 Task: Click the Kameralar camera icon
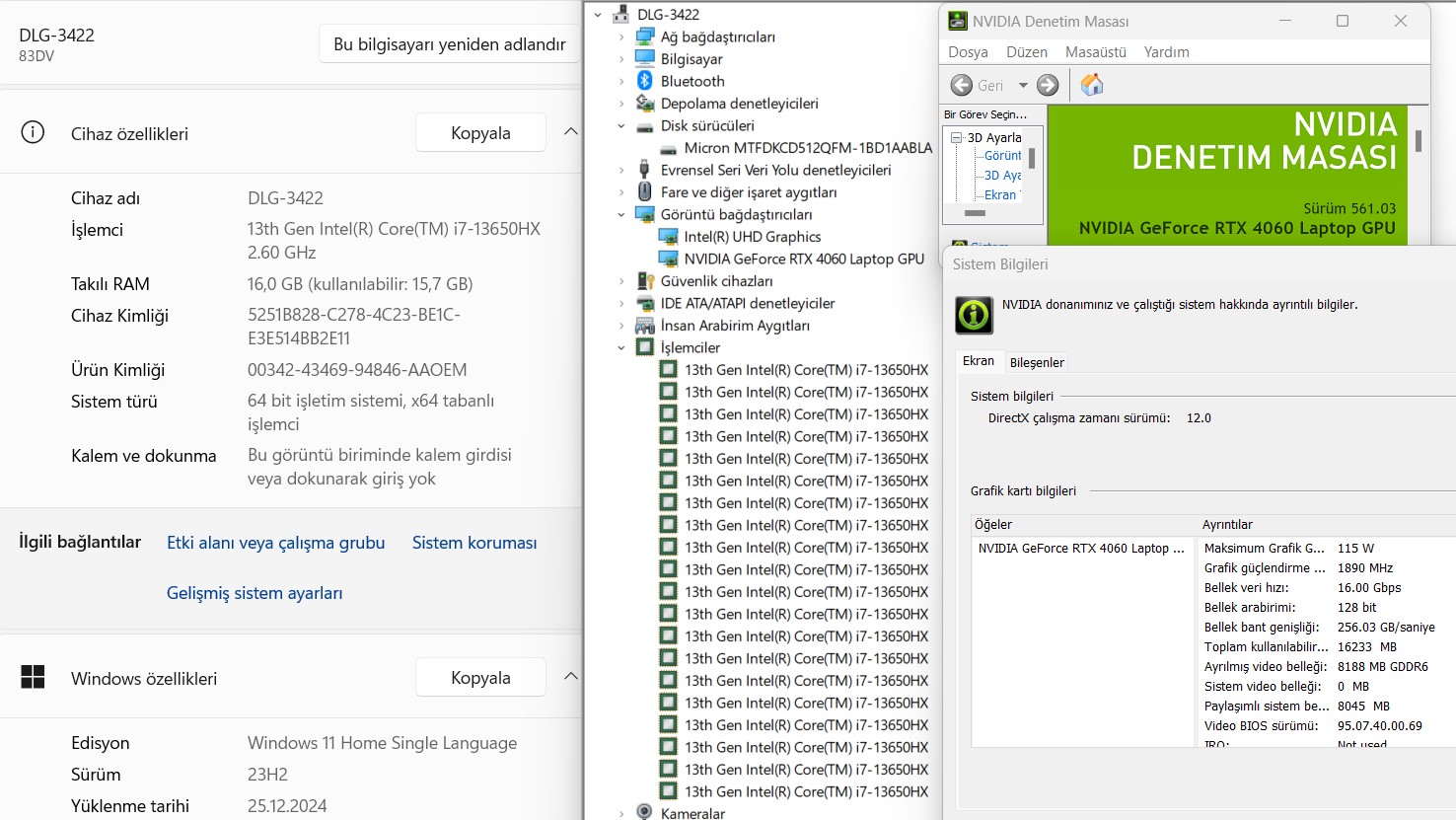pos(645,812)
